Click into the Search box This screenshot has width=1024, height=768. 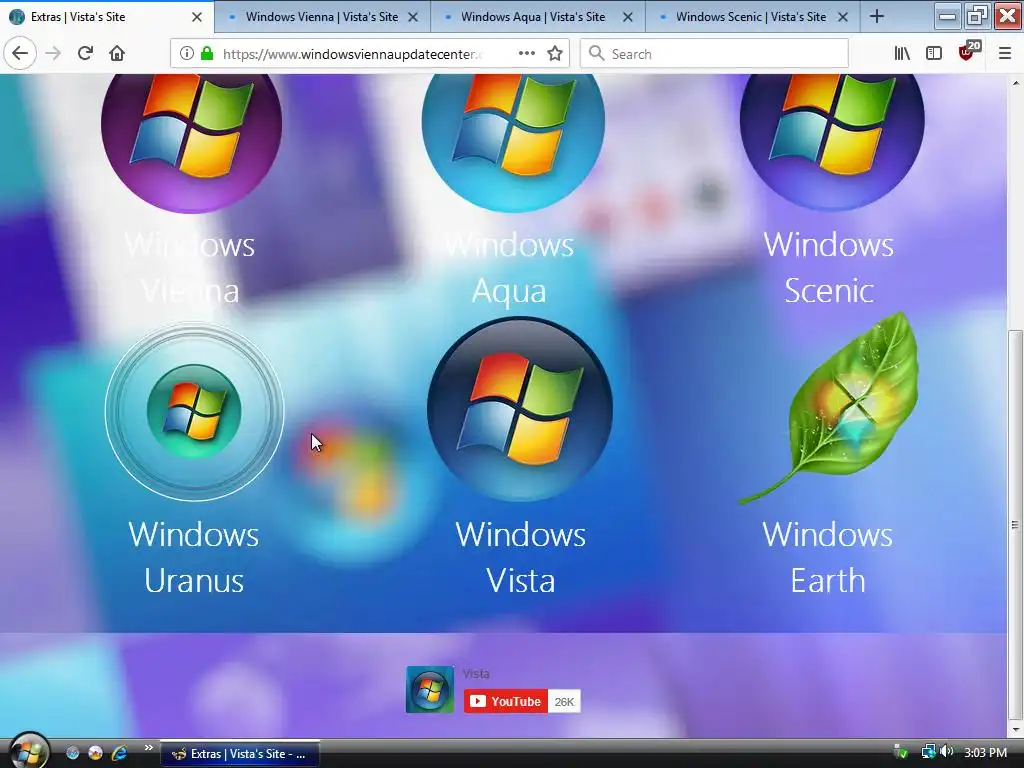click(714, 54)
